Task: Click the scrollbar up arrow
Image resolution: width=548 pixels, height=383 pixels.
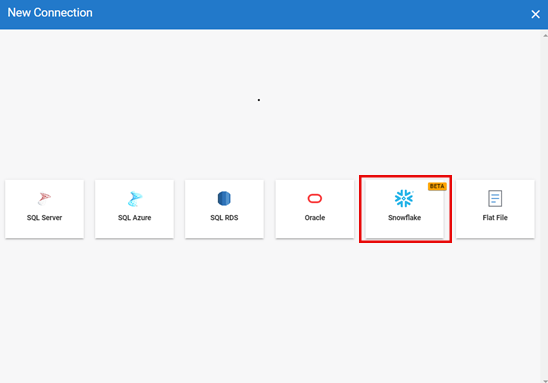Action: click(545, 35)
